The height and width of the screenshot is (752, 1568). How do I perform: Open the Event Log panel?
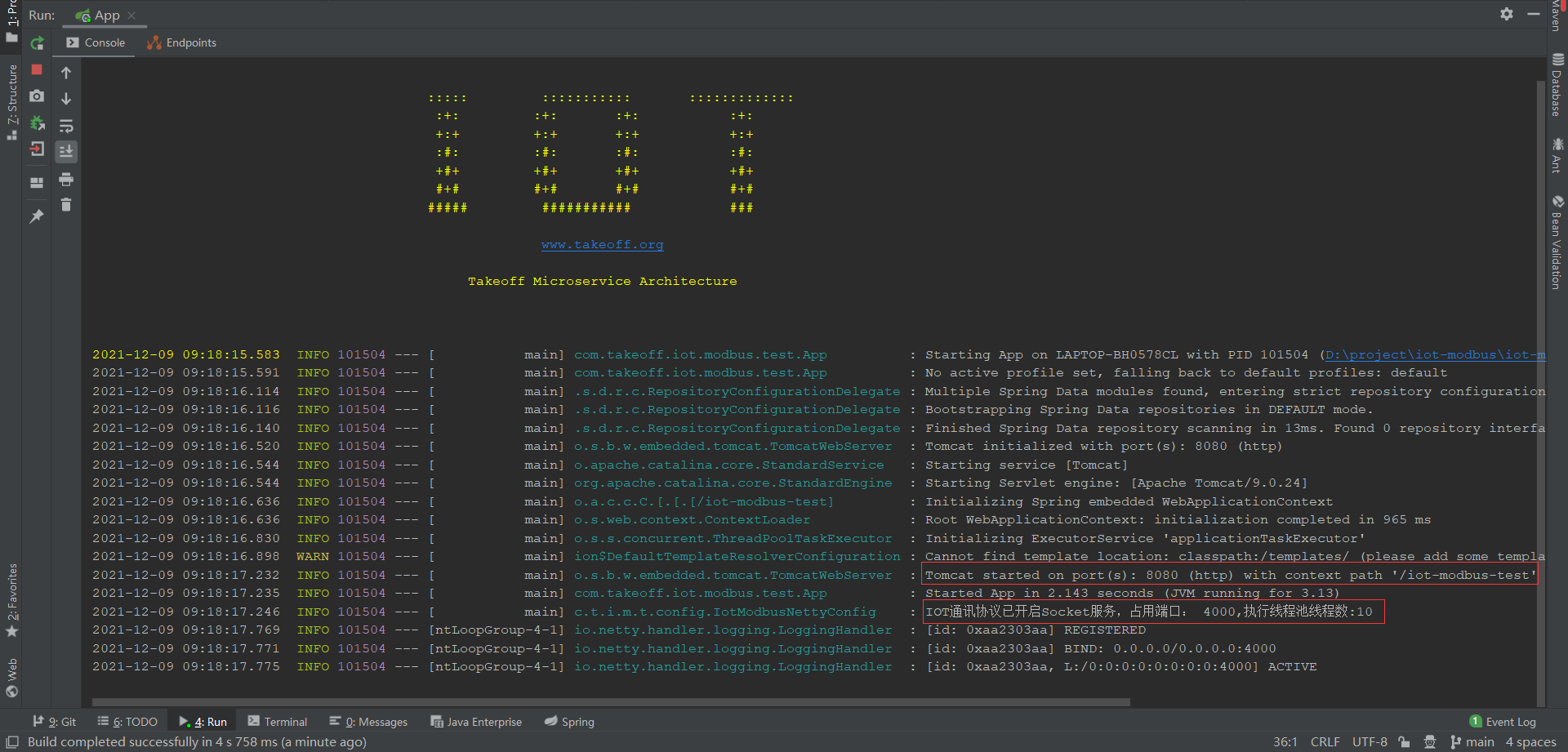point(1503,722)
